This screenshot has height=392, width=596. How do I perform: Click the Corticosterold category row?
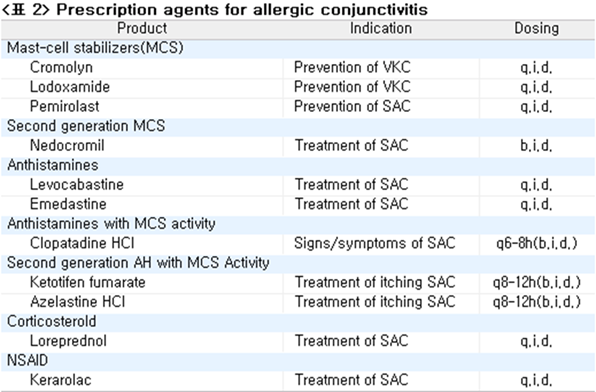(x=298, y=322)
